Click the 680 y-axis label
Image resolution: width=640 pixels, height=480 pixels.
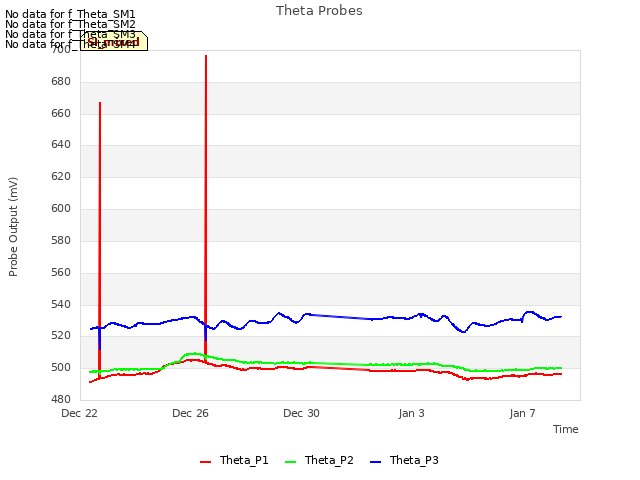[x=61, y=82]
